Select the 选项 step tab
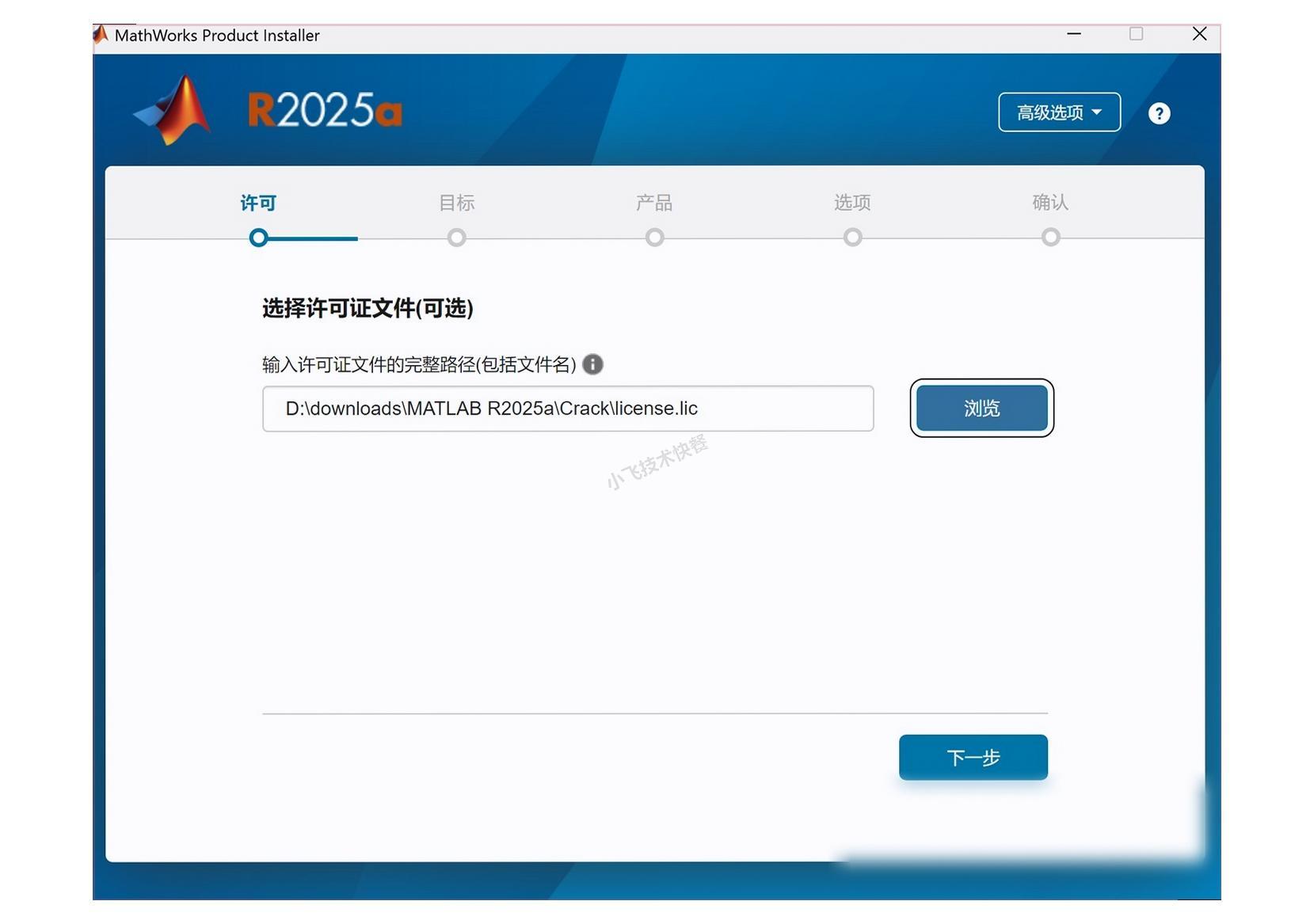The width and height of the screenshot is (1314, 924). [x=852, y=203]
